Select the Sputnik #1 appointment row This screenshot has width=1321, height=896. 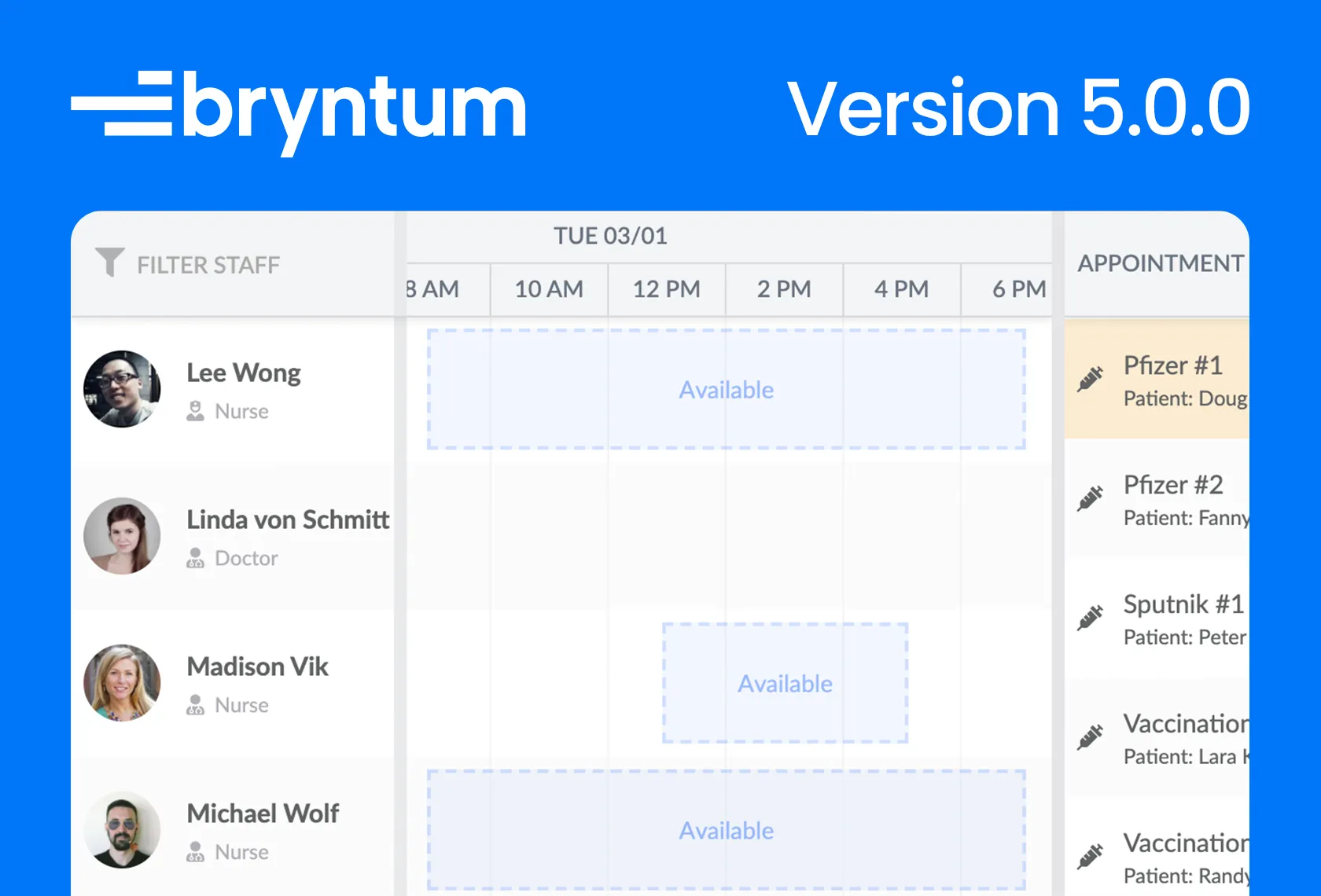pos(1157,619)
